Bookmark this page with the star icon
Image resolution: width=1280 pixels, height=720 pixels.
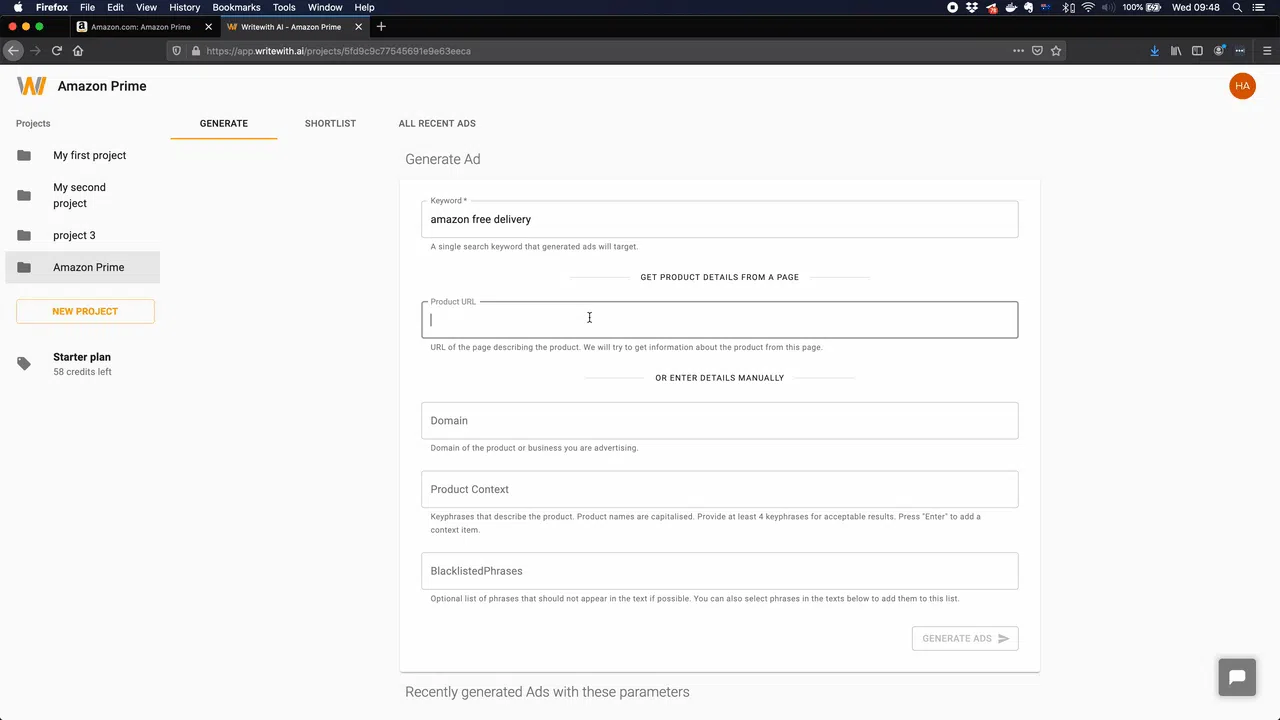(x=1056, y=51)
